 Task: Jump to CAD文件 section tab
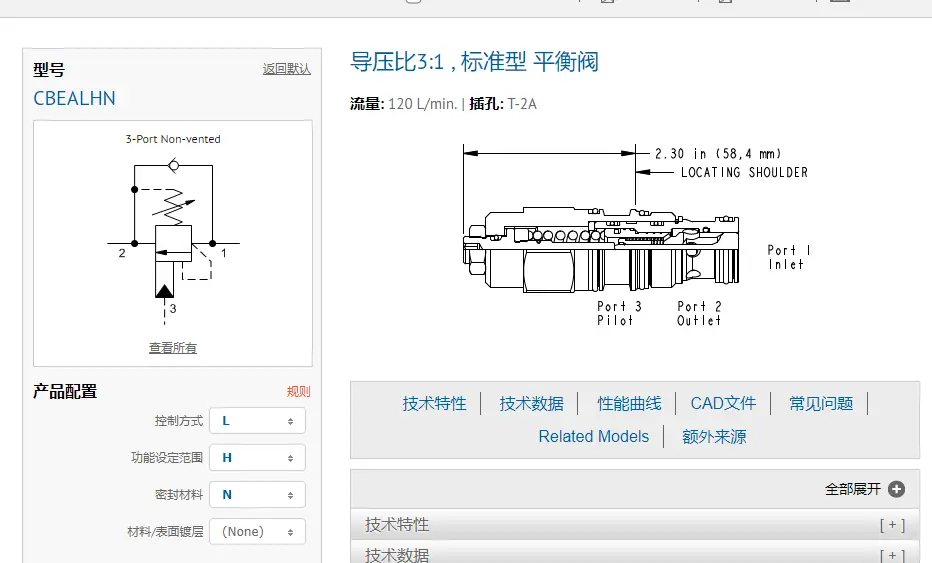click(723, 404)
